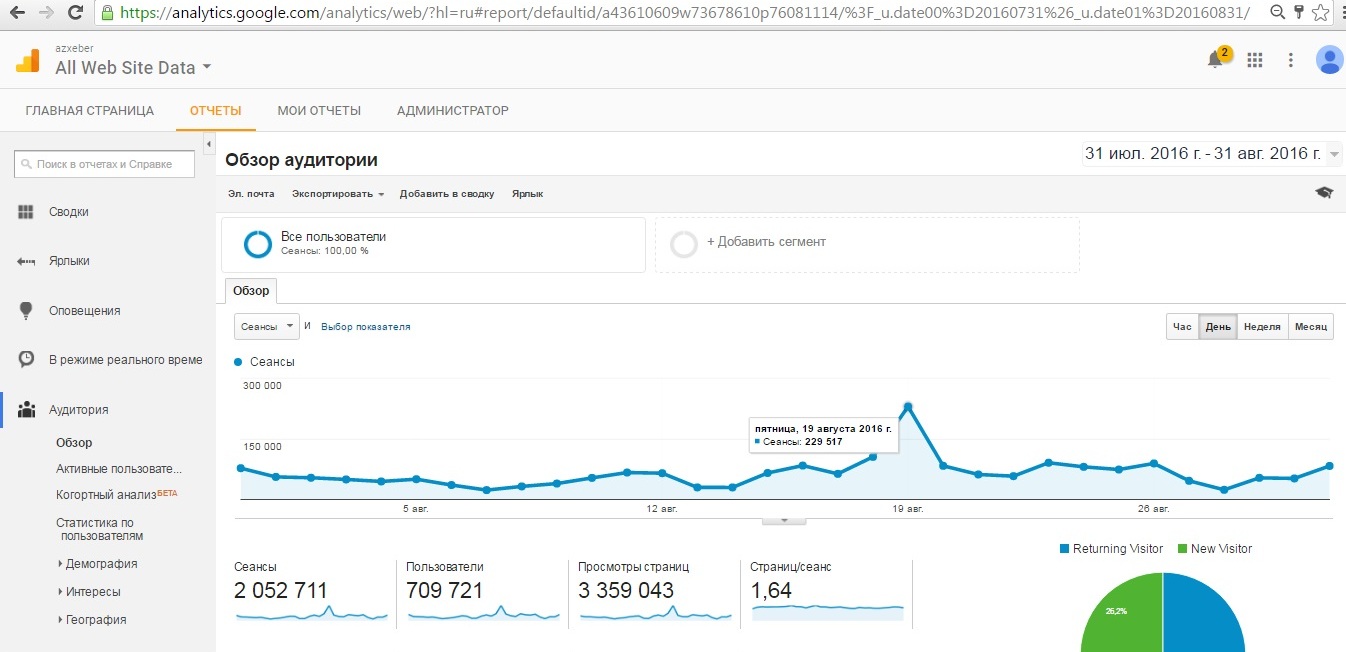Open the Экспортировать dropdown
1346x652 pixels.
pyautogui.click(x=338, y=194)
